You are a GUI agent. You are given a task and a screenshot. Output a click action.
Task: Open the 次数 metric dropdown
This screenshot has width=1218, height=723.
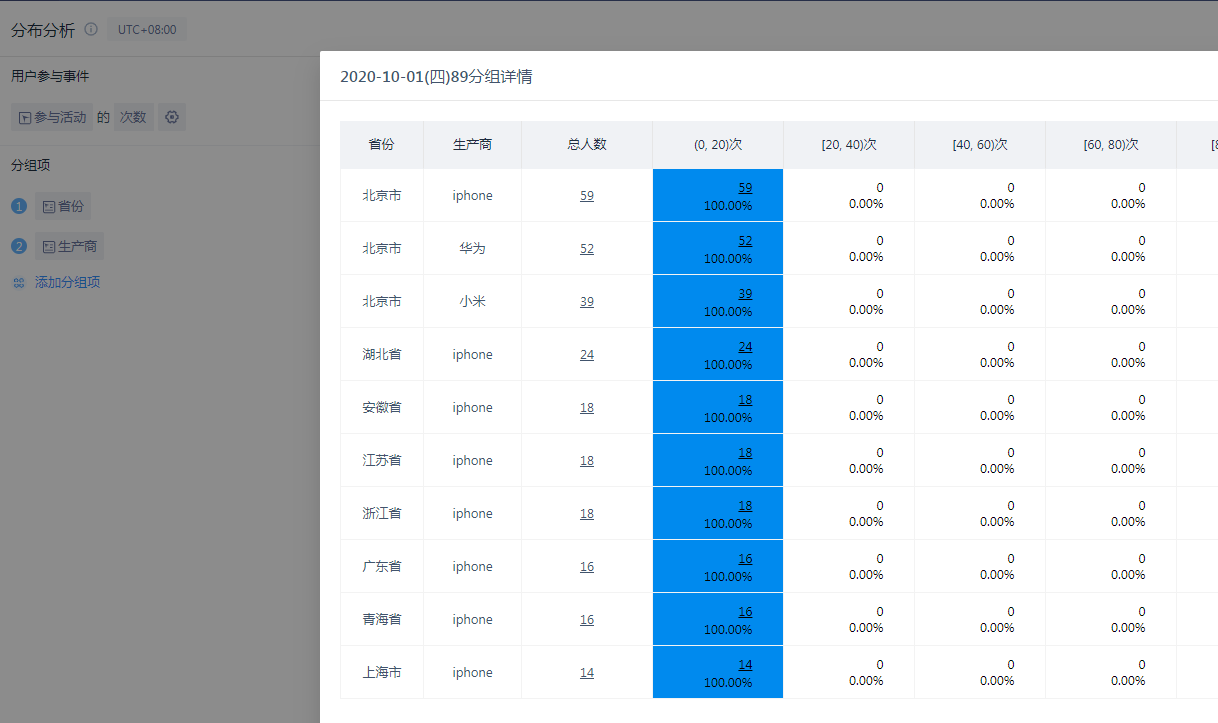coord(133,117)
